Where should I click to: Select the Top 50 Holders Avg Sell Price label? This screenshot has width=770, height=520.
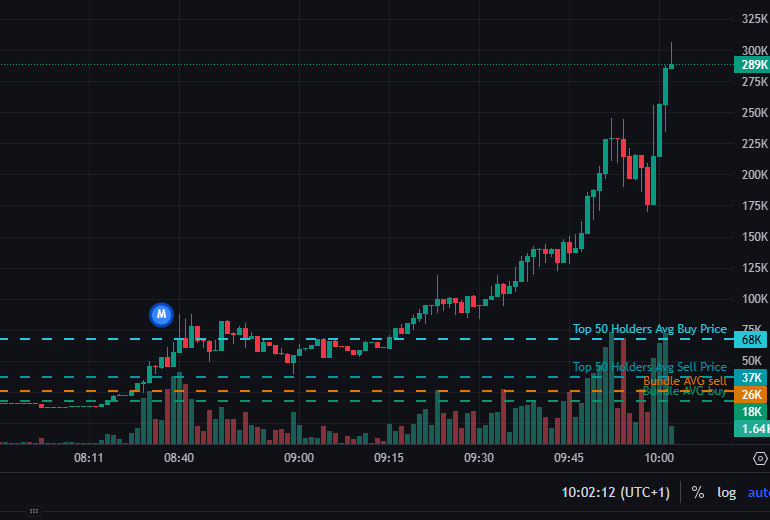[650, 367]
